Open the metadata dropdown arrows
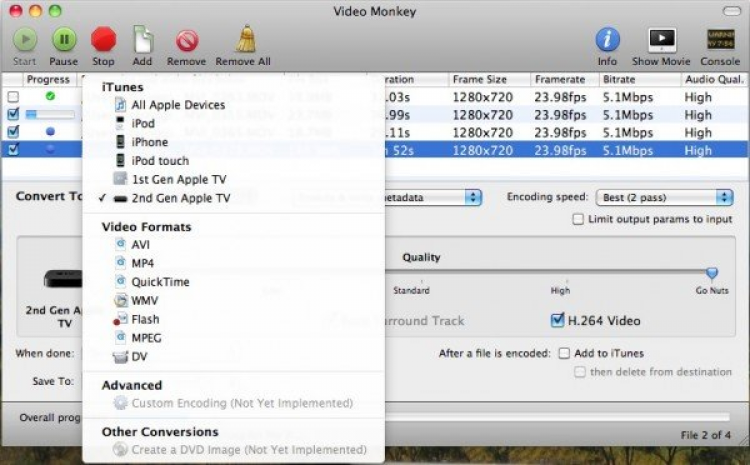The width and height of the screenshot is (750, 465). click(x=473, y=198)
